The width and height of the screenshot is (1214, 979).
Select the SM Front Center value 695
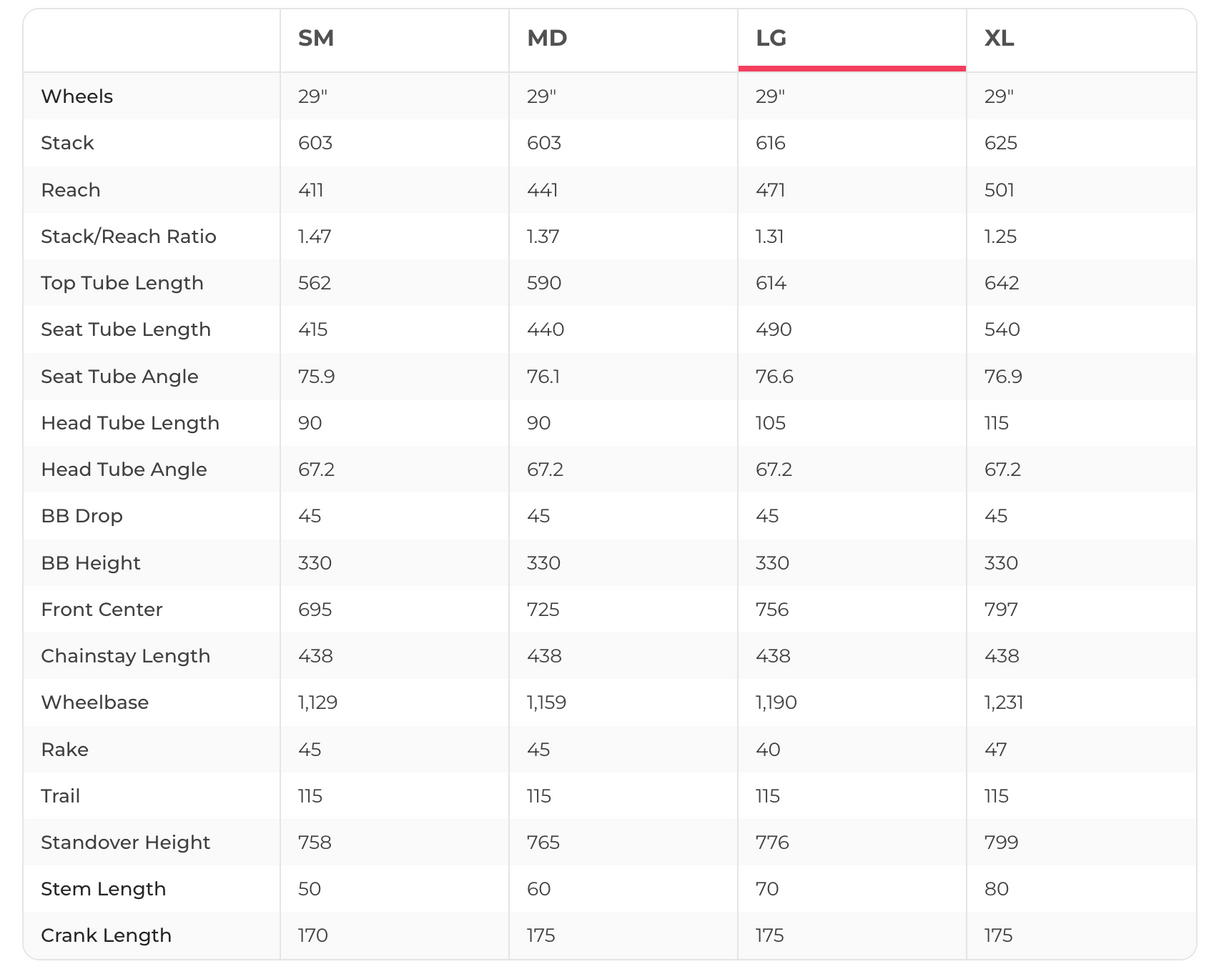(x=315, y=610)
